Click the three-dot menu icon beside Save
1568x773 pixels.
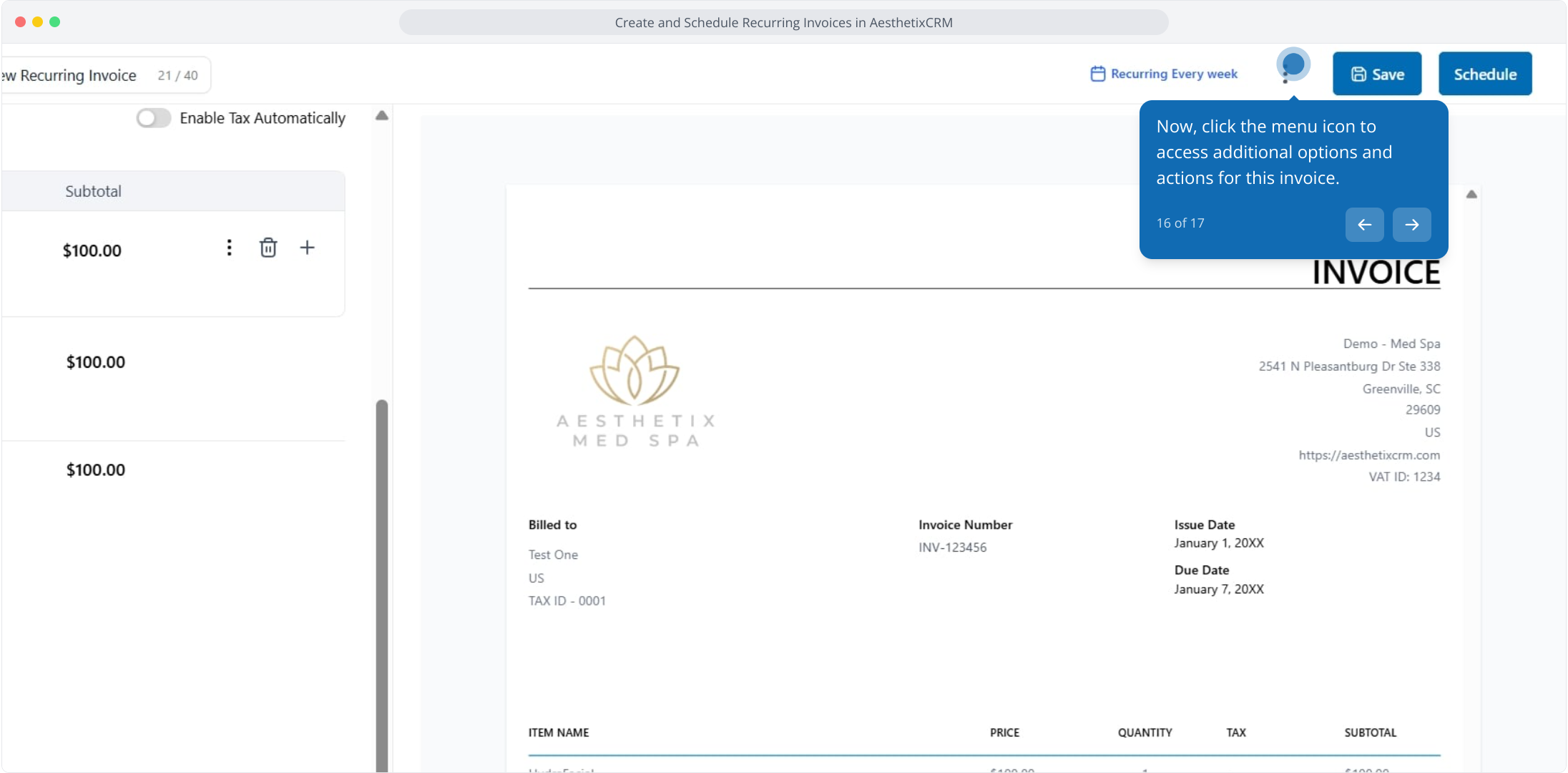click(x=1285, y=72)
